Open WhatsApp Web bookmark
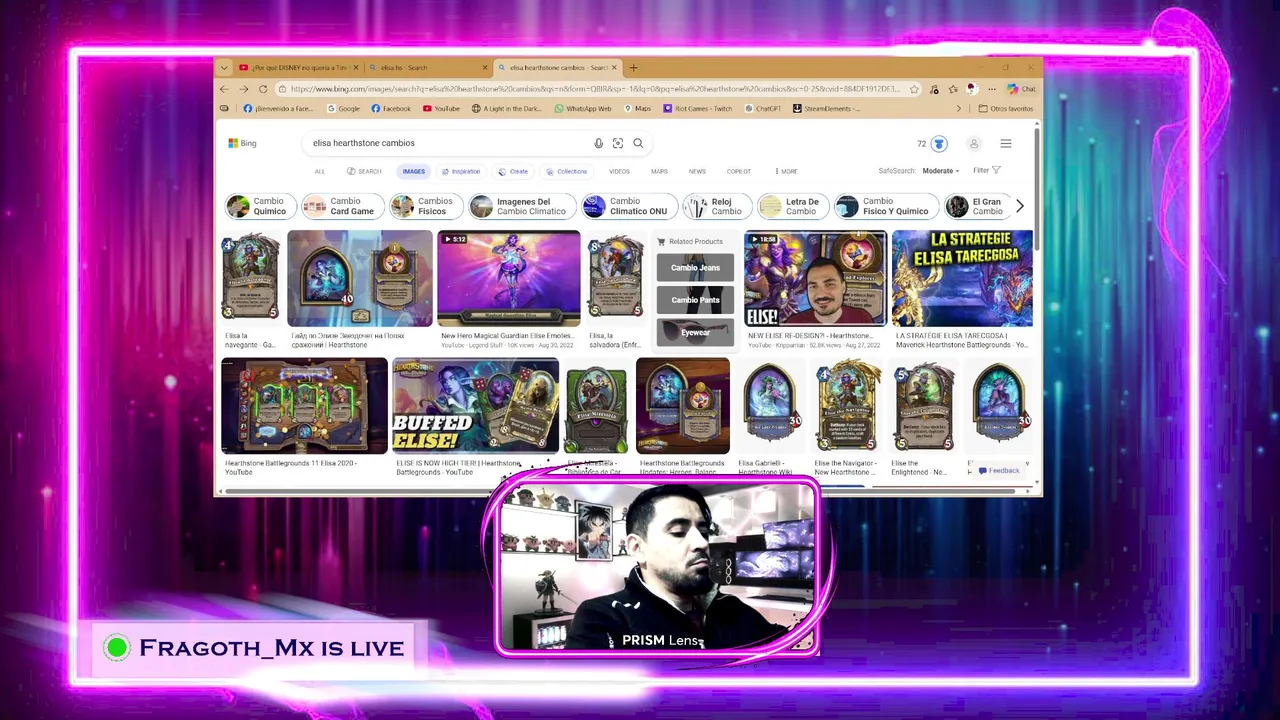The width and height of the screenshot is (1280, 720). click(583, 109)
